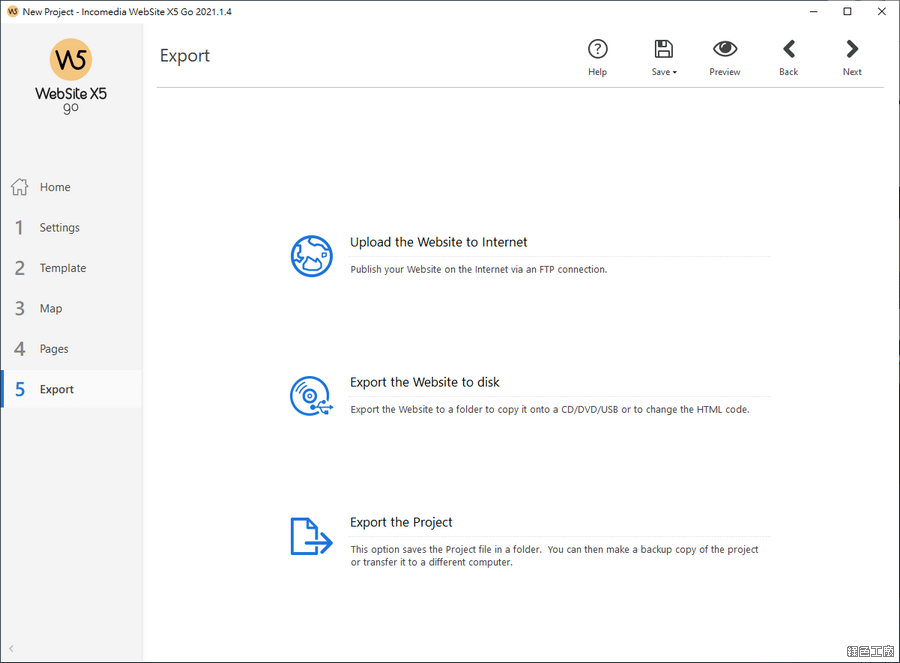Screen dimensions: 900x663
Task: Click the Export page heading
Action: tap(185, 56)
